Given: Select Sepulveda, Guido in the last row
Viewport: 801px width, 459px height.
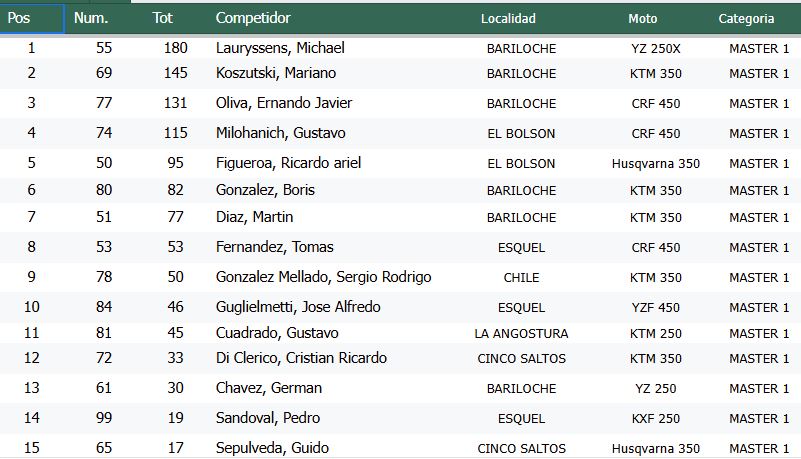Looking at the screenshot, I should [272, 448].
